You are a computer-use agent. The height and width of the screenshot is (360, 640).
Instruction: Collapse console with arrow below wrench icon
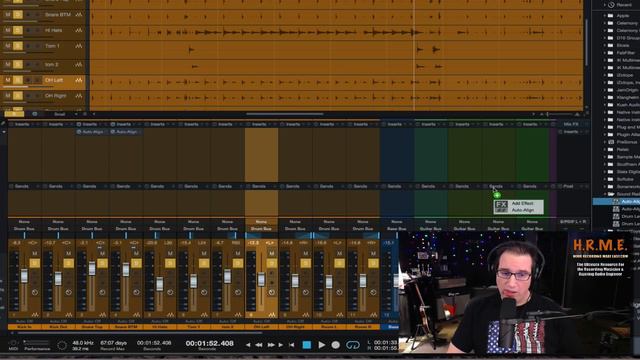click(3, 132)
